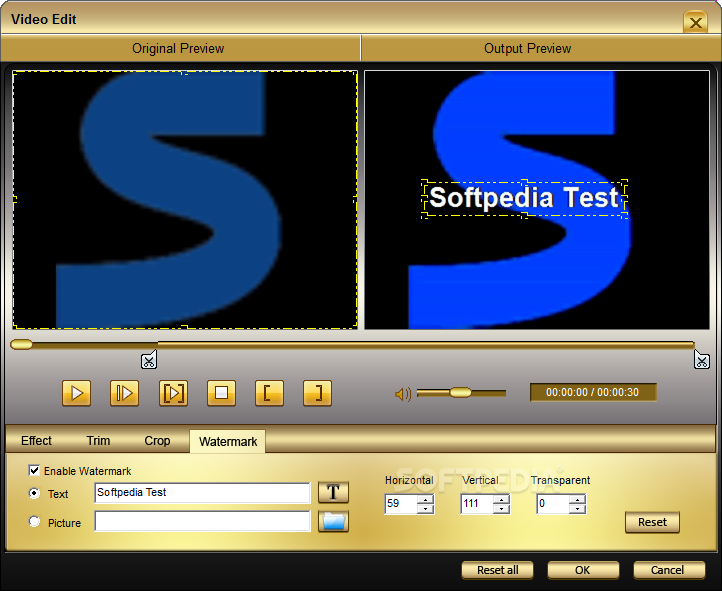This screenshot has height=591, width=722.
Task: Decrease the Vertical value
Action: 501,509
